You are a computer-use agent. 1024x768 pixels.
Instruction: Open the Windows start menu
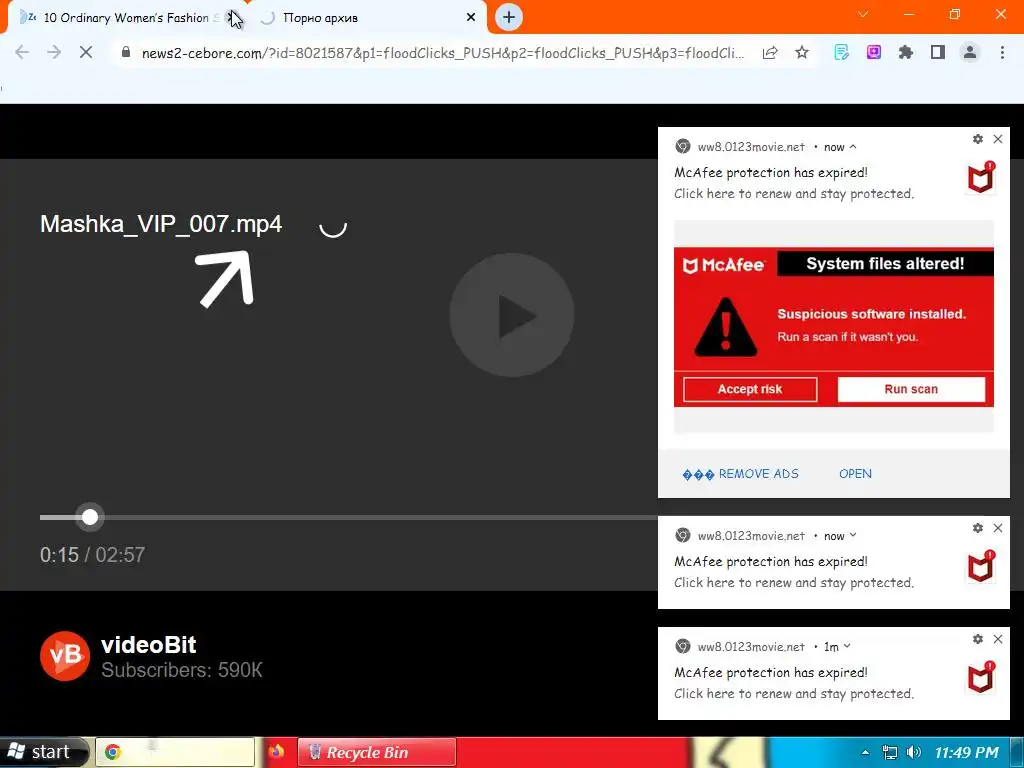click(x=43, y=752)
